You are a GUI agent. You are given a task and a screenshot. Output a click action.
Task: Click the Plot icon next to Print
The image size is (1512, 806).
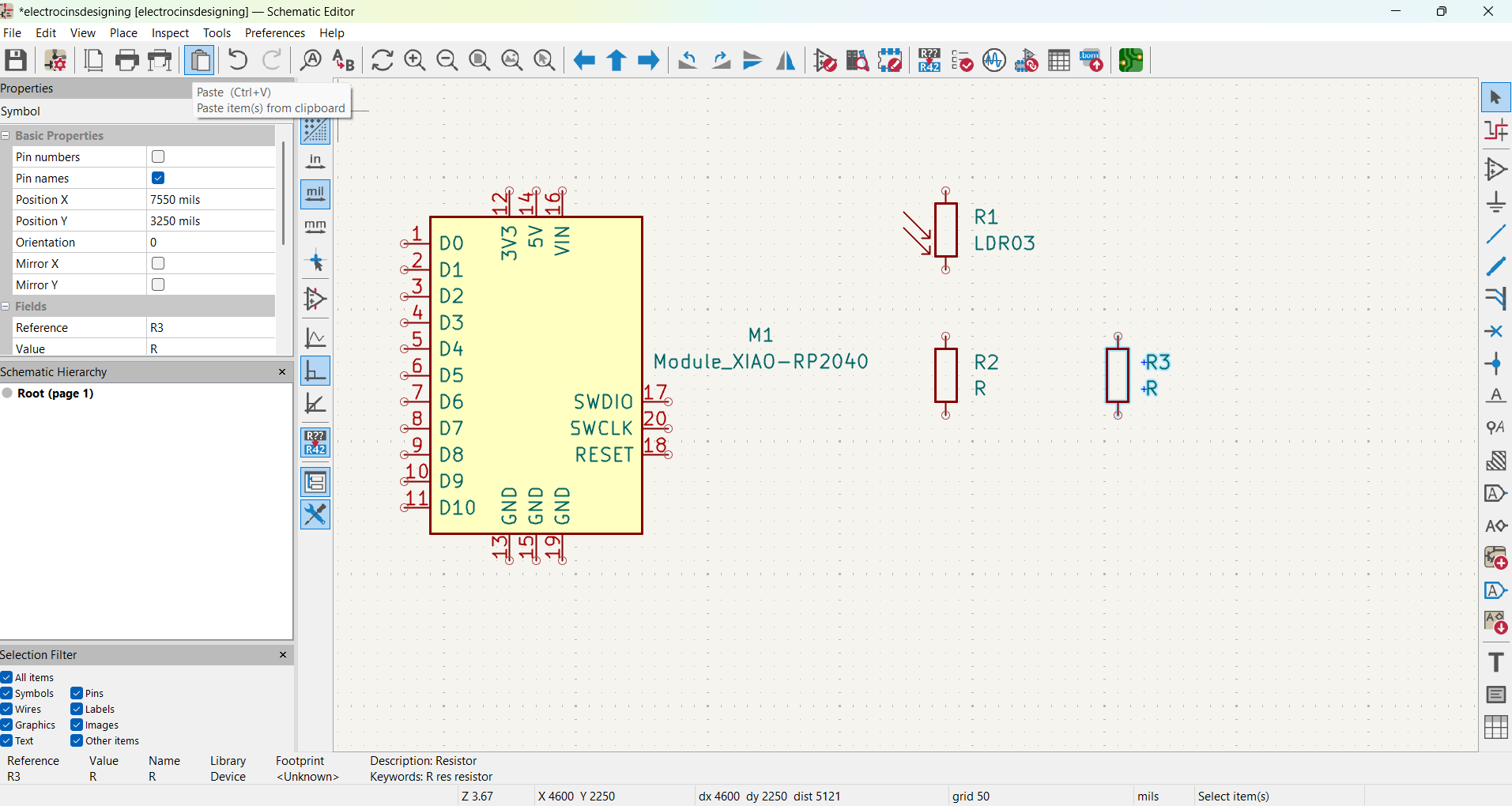[160, 60]
